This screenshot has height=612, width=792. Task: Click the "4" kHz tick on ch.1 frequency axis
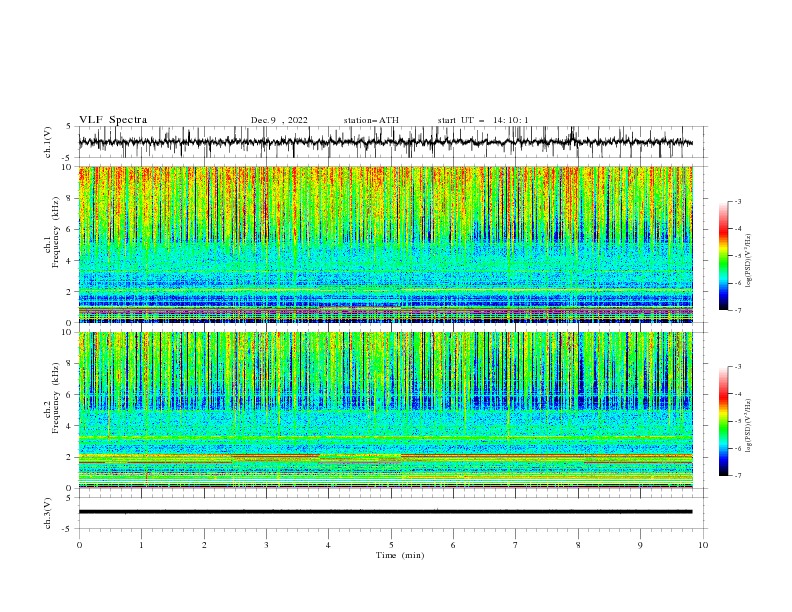(69, 261)
